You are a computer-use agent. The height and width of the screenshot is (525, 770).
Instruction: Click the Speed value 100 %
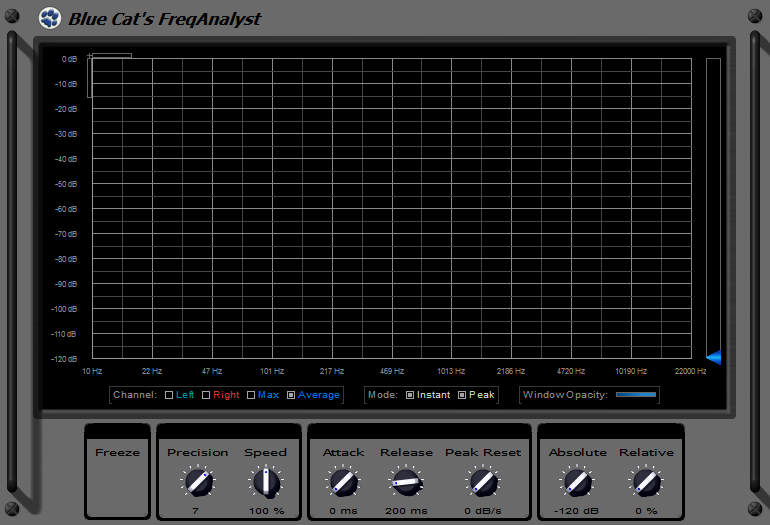pyautogui.click(x=267, y=511)
